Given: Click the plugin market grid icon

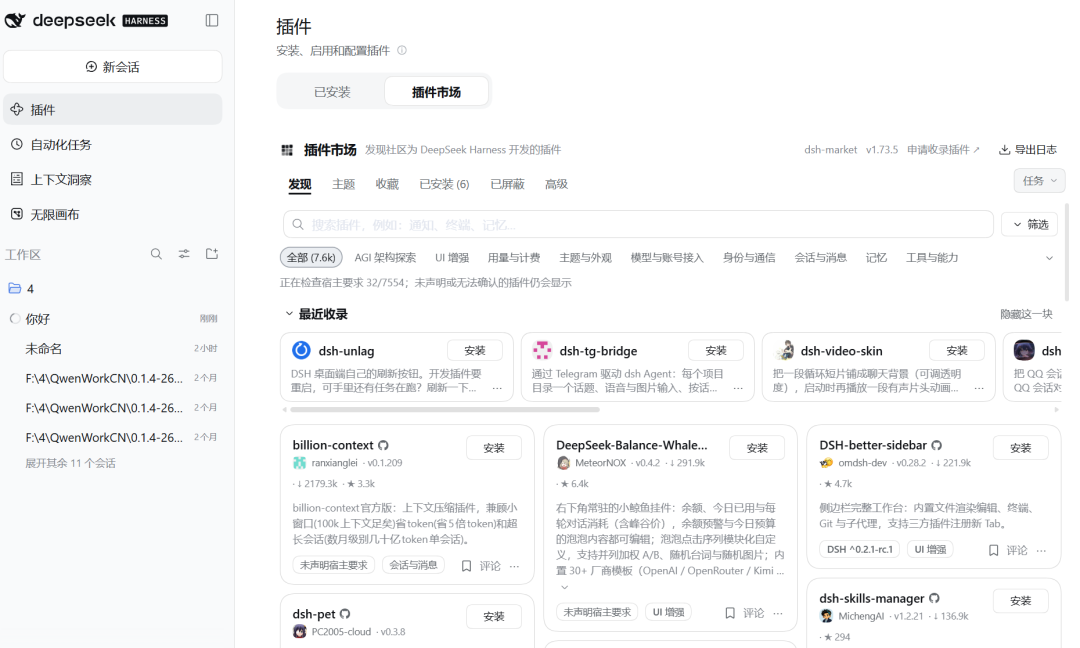Looking at the screenshot, I should [287, 150].
